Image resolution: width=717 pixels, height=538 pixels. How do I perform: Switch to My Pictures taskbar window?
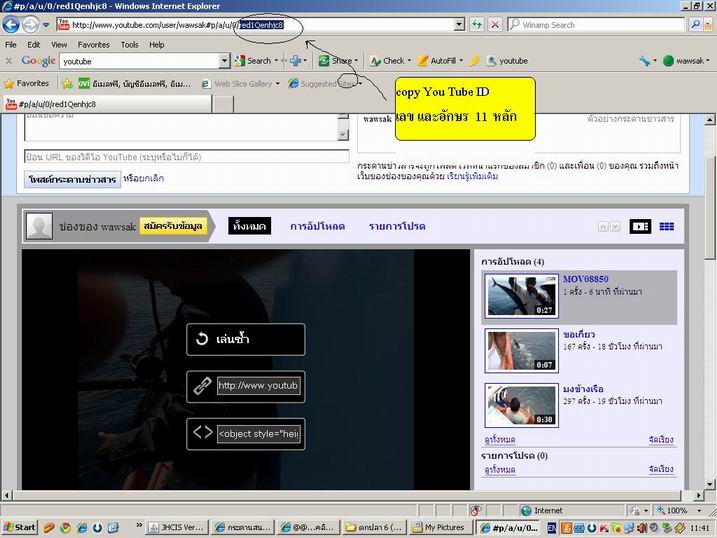440,527
